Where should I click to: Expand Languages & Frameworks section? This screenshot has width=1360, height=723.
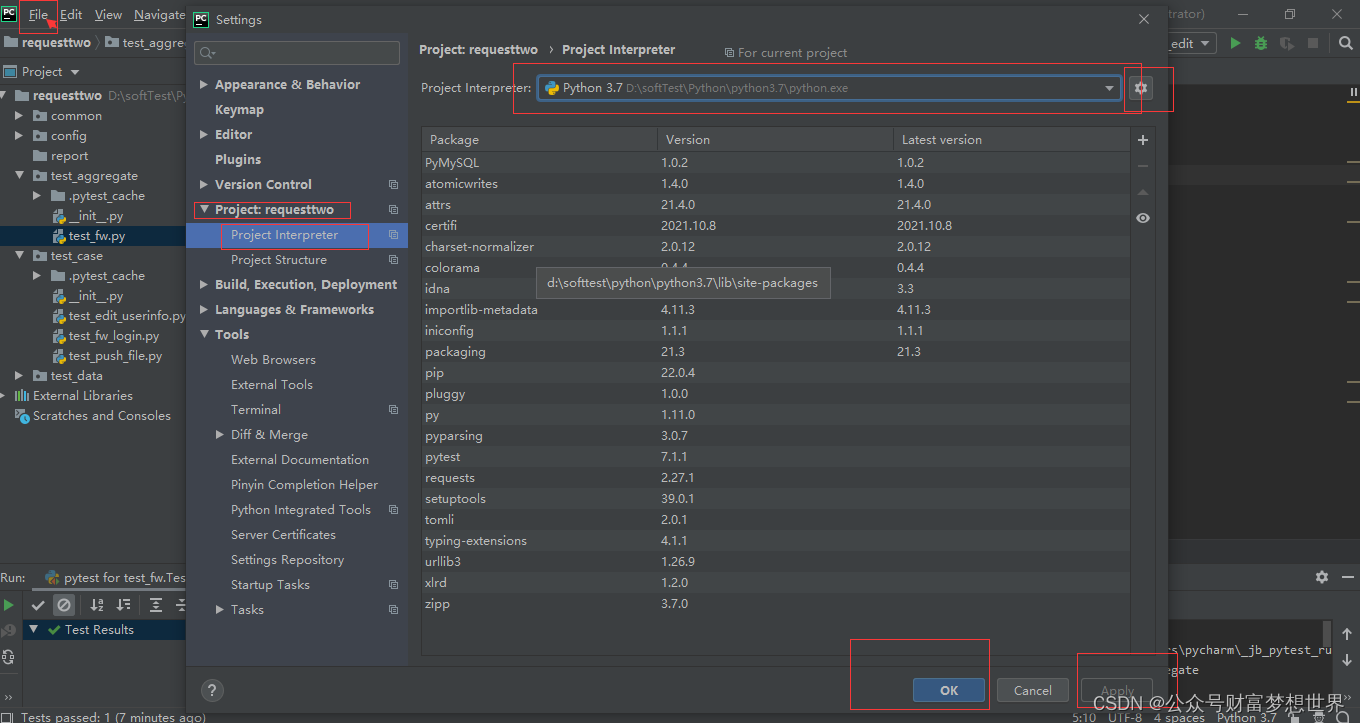pos(204,310)
